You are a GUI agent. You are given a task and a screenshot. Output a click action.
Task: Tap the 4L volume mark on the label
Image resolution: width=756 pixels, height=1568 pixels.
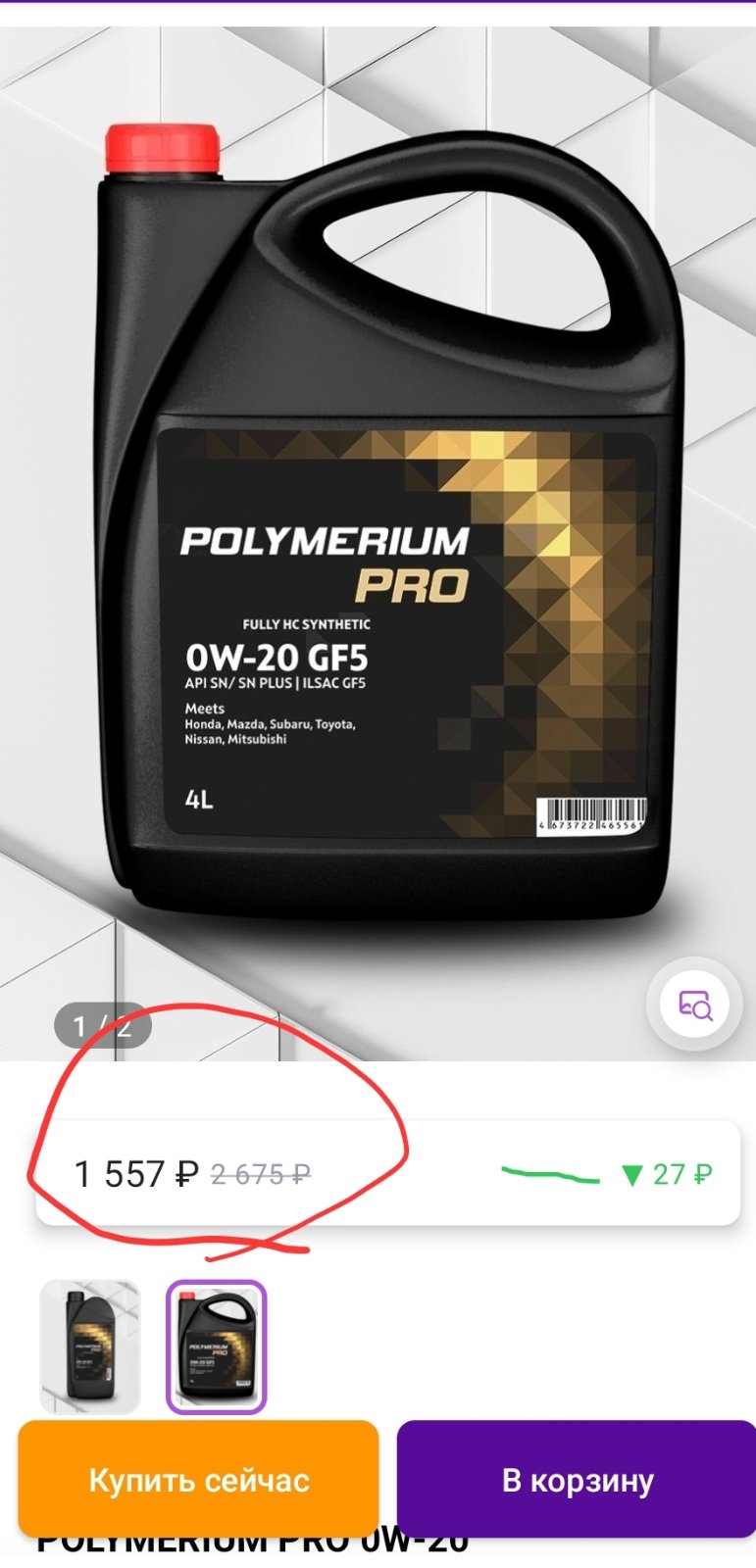pyautogui.click(x=198, y=800)
